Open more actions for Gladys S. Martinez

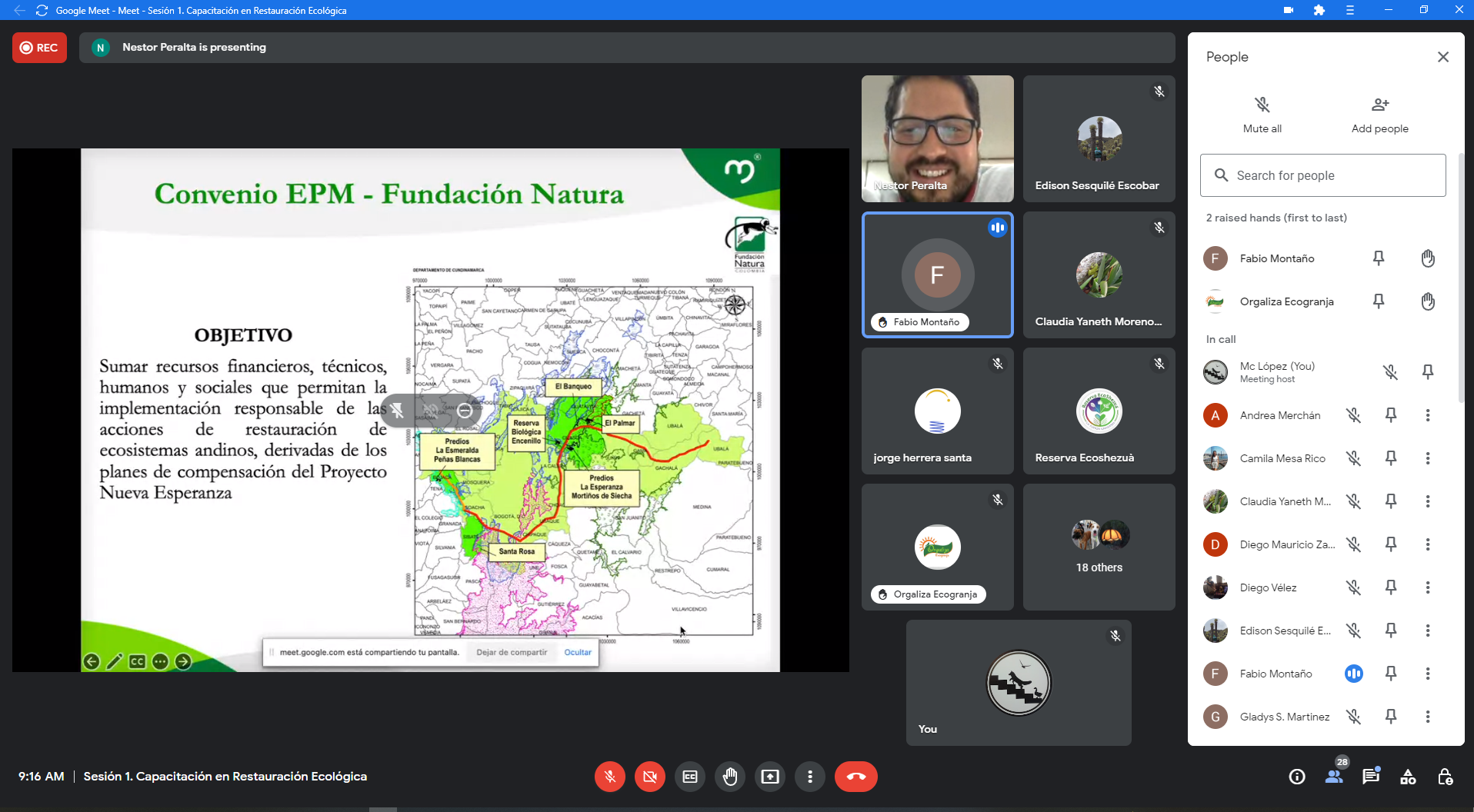coord(1428,717)
